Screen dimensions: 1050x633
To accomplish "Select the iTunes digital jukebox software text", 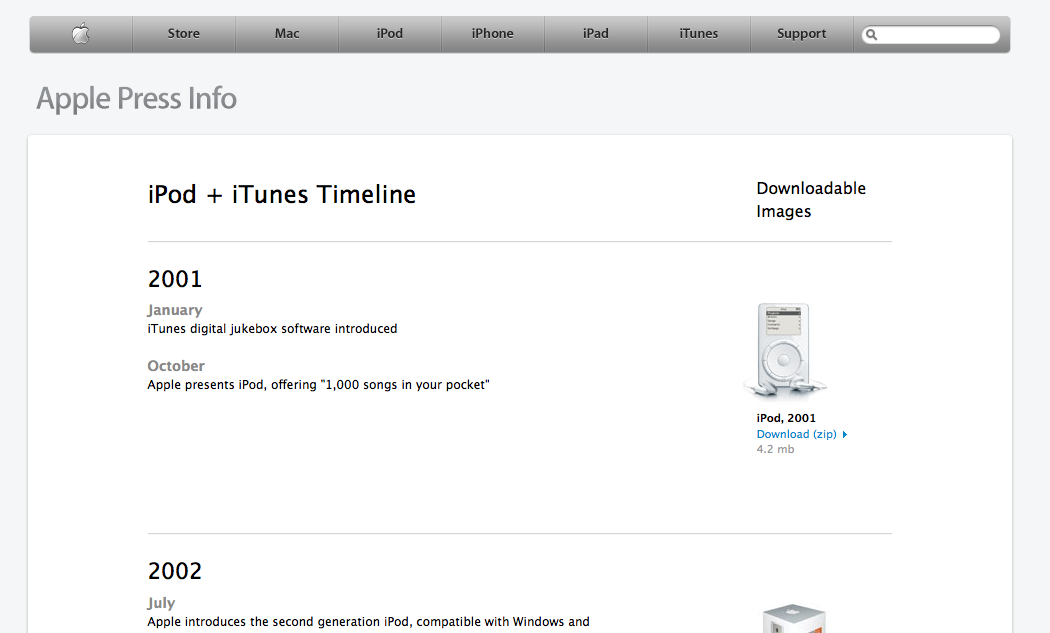I will click(273, 329).
